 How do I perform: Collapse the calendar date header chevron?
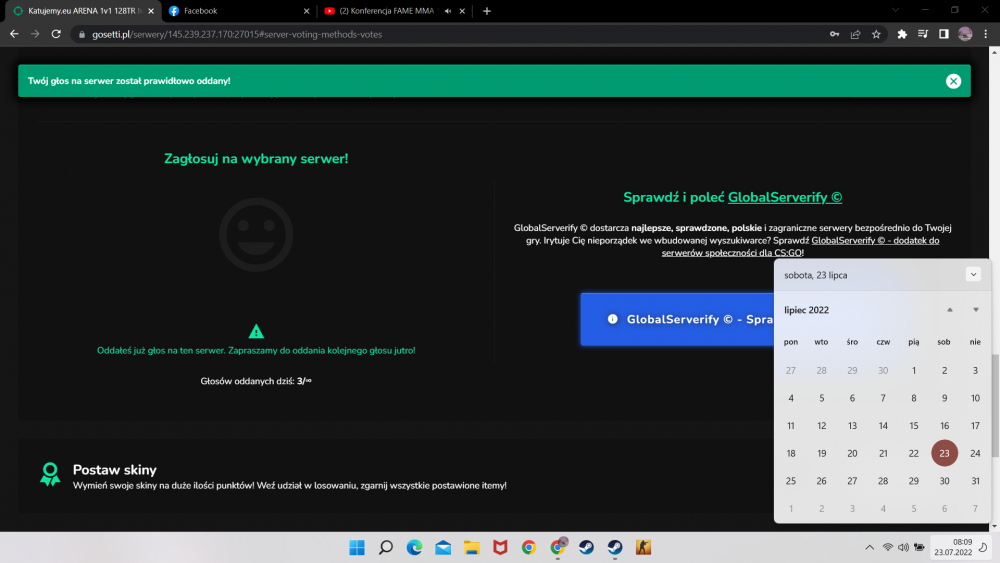click(x=973, y=275)
